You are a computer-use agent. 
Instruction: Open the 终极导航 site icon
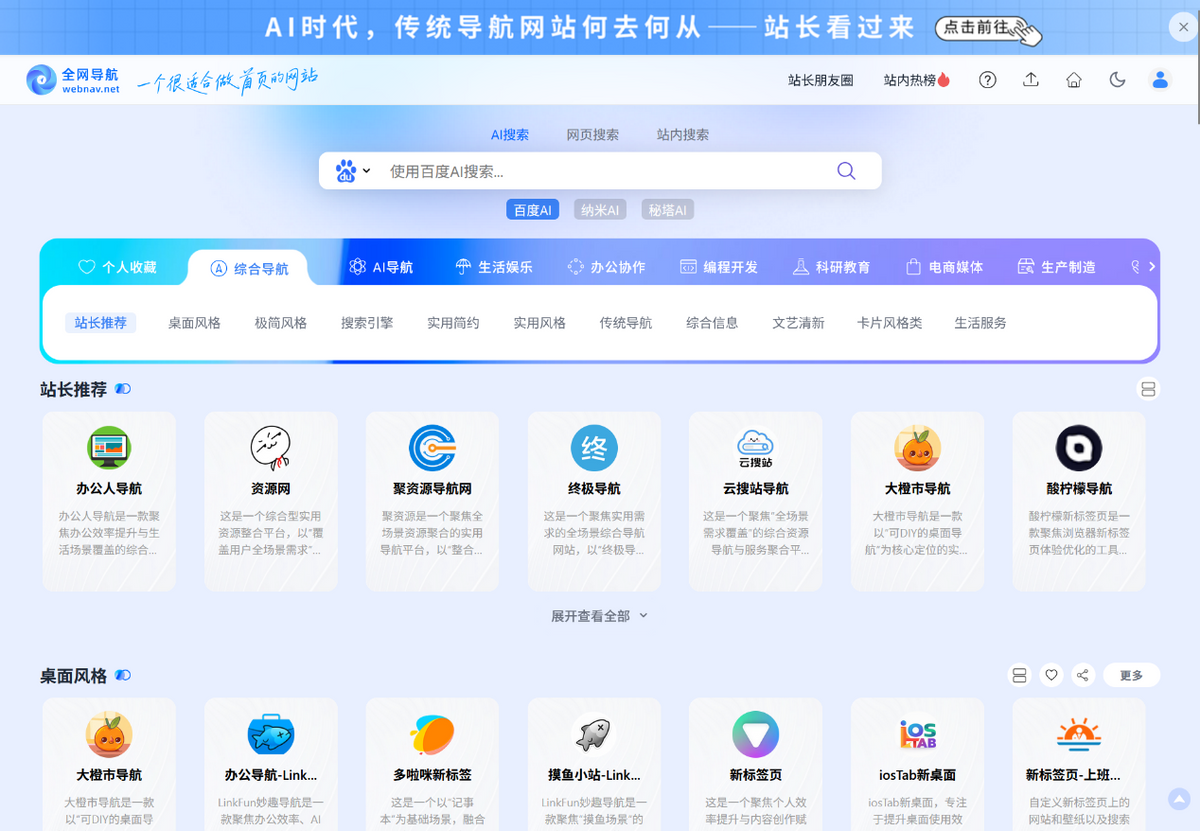(594, 448)
